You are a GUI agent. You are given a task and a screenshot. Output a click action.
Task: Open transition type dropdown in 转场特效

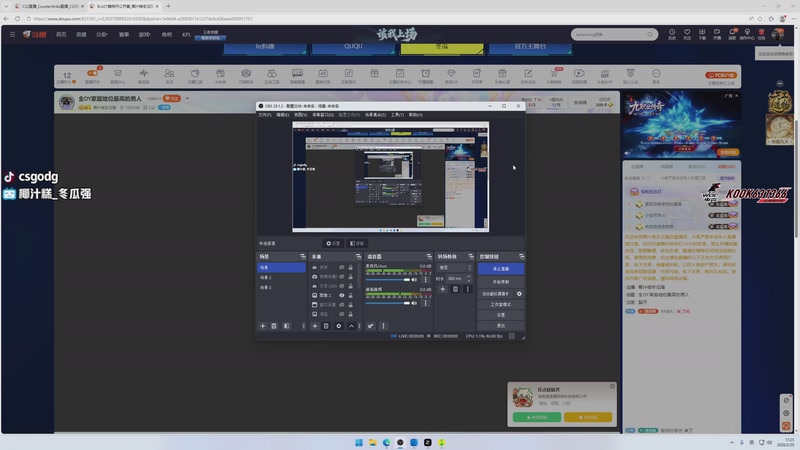[455, 268]
